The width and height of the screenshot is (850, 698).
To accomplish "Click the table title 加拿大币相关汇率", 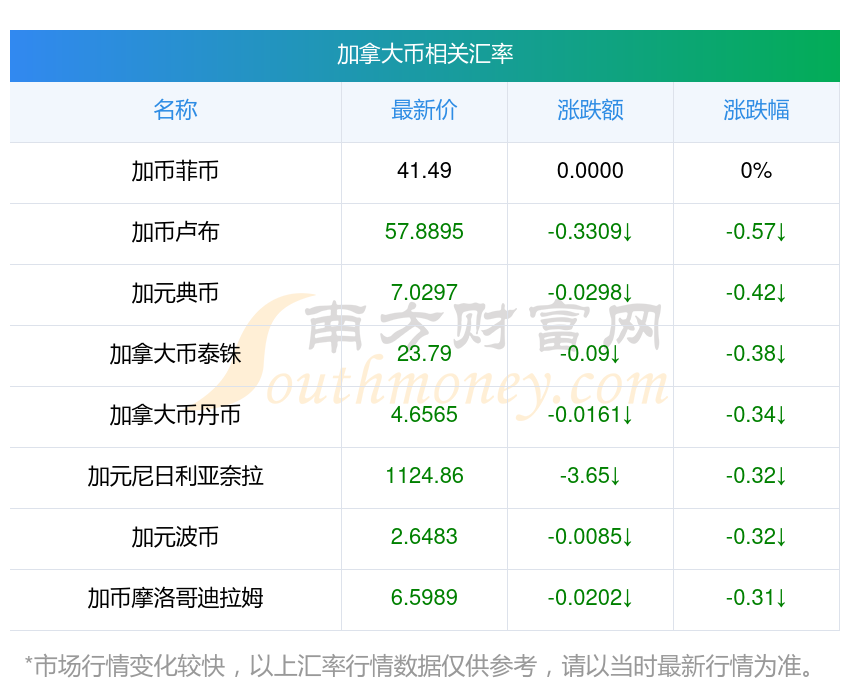I will [425, 54].
